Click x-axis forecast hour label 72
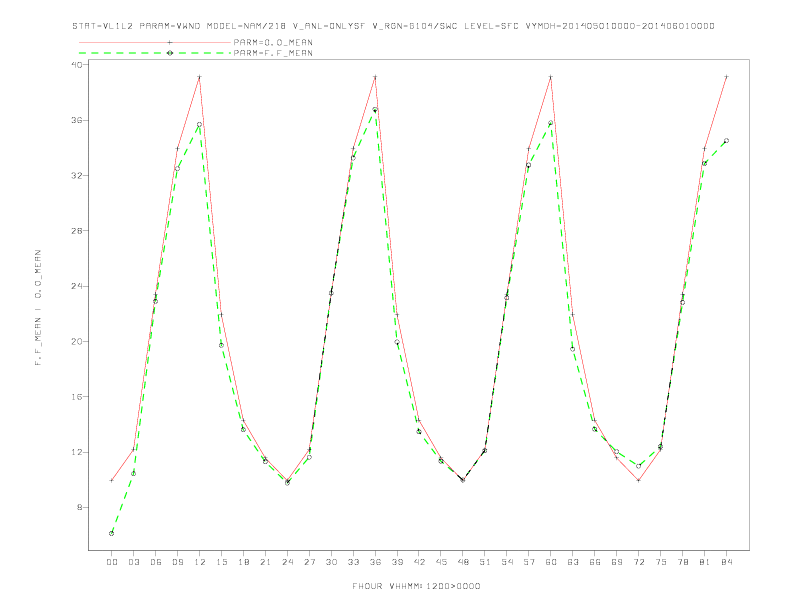This screenshot has height=612, width=792. [x=639, y=562]
